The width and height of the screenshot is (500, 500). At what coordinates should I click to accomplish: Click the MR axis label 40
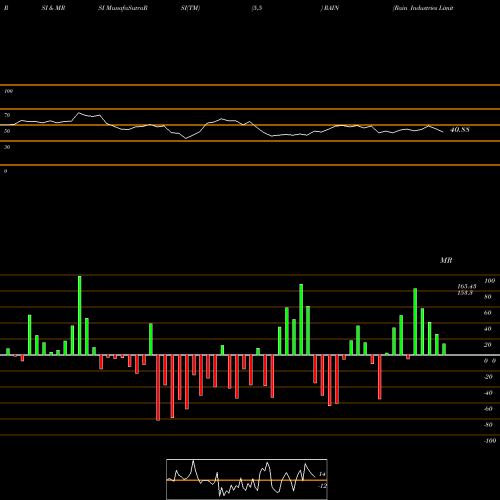coord(488,329)
